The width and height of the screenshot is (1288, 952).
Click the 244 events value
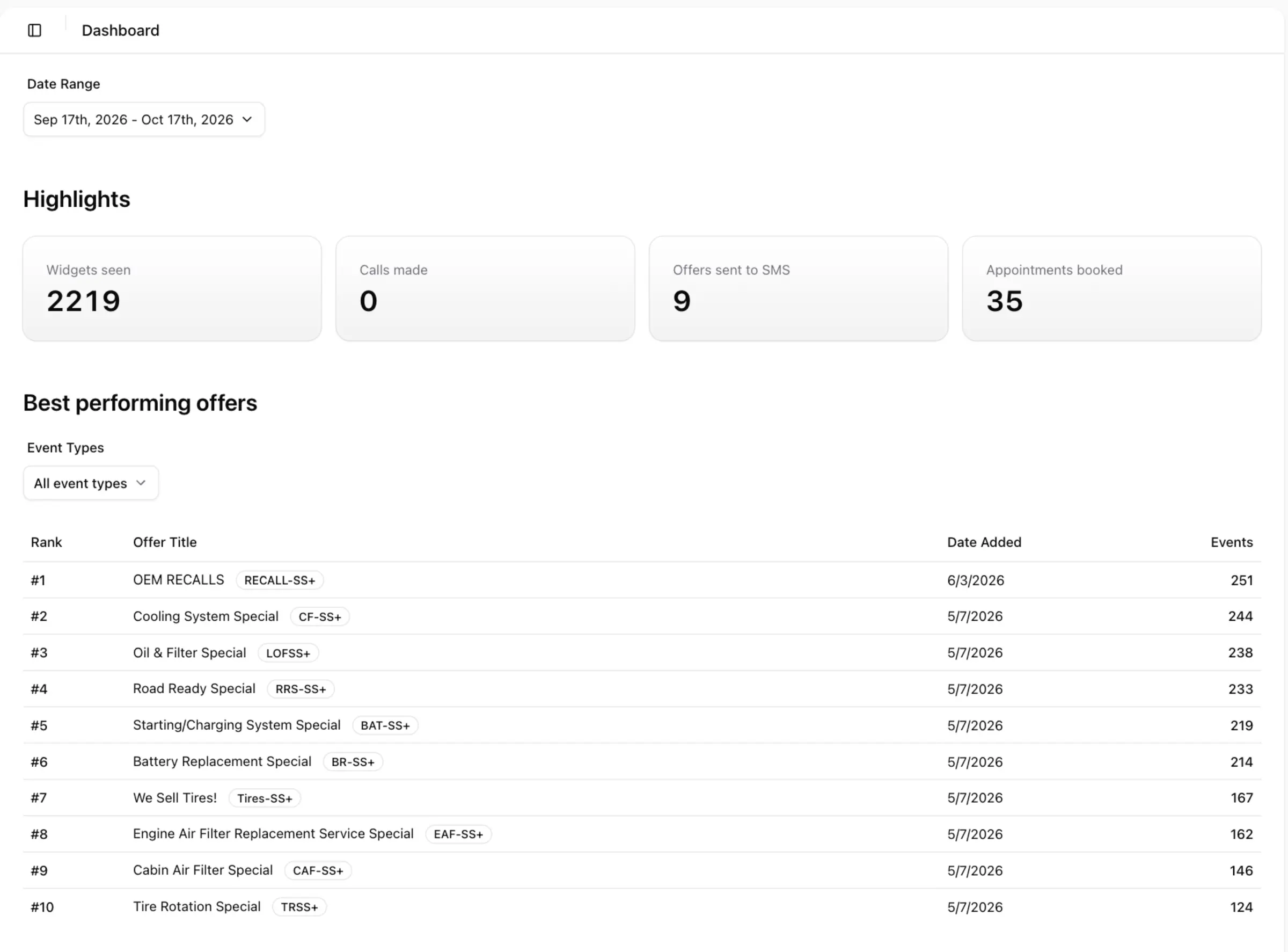1241,616
